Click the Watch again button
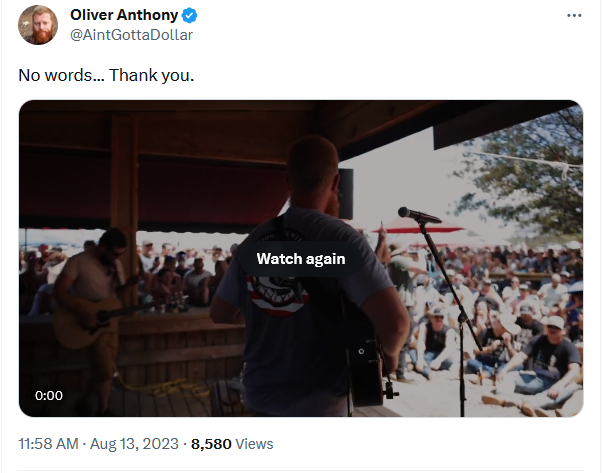This screenshot has width=602, height=473. [x=301, y=259]
